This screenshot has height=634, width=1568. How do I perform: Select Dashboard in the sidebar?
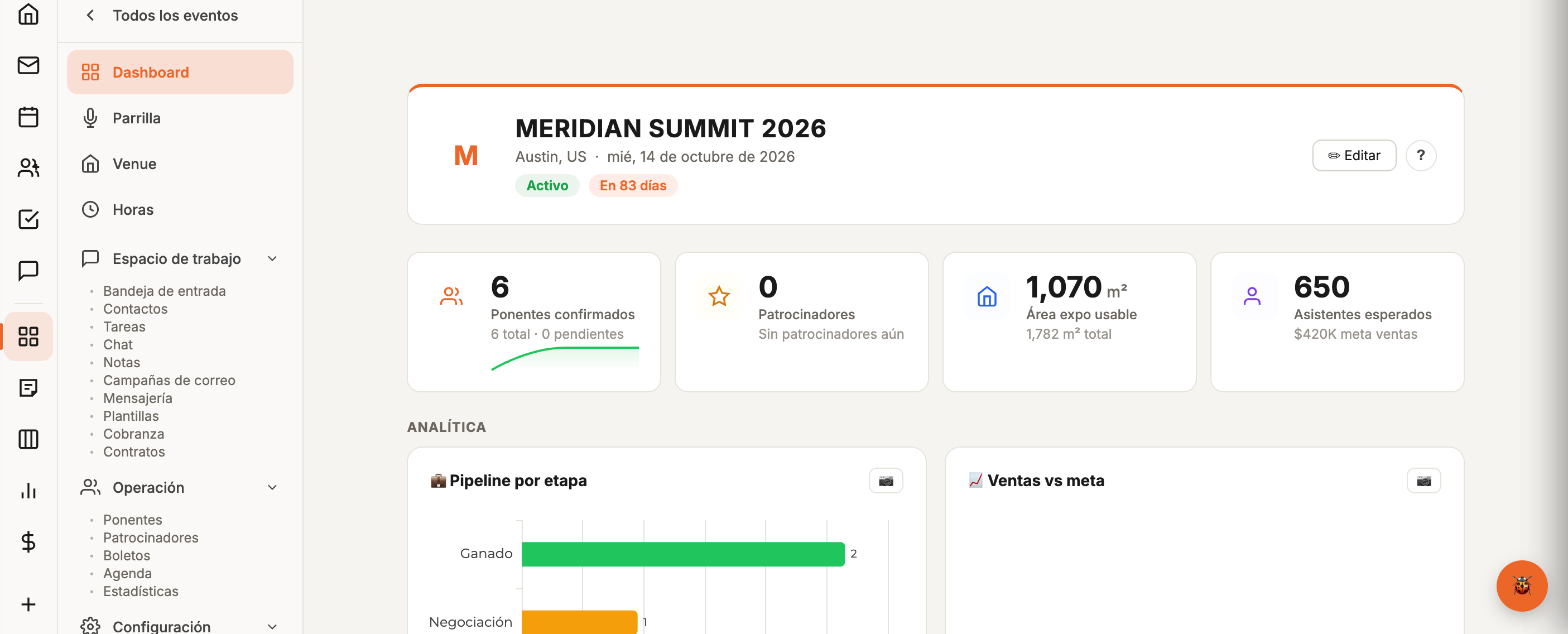point(180,72)
